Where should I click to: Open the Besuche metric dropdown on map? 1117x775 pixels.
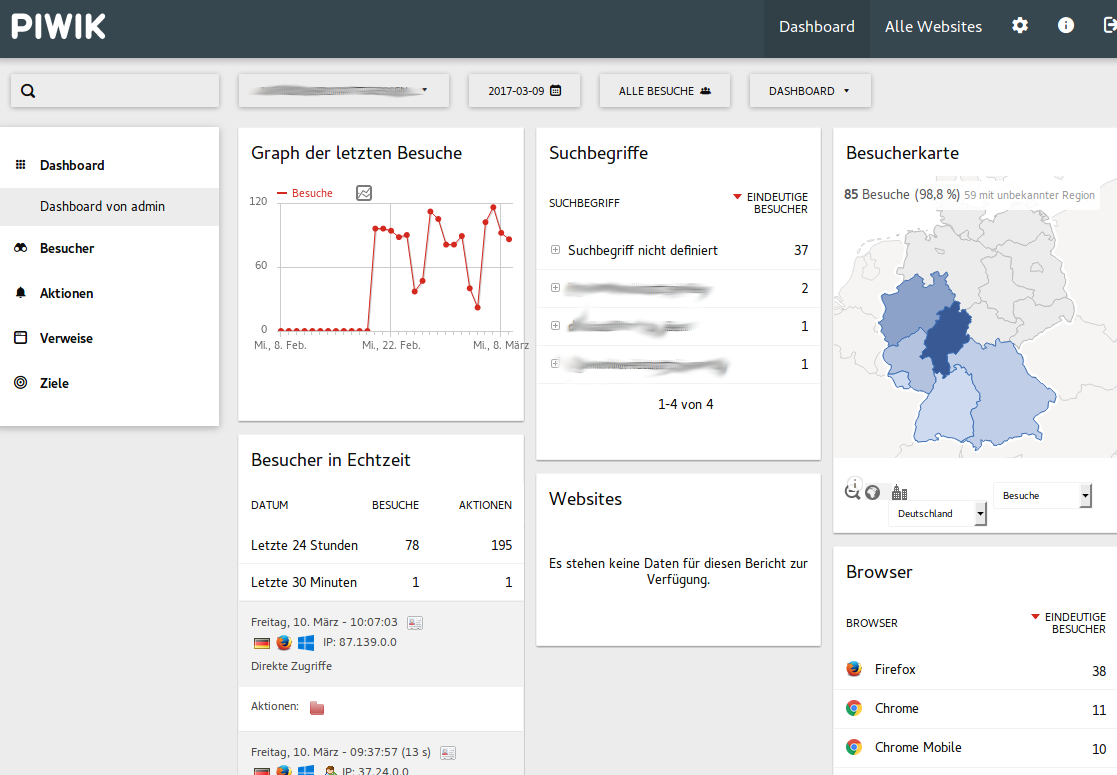[x=1042, y=496]
